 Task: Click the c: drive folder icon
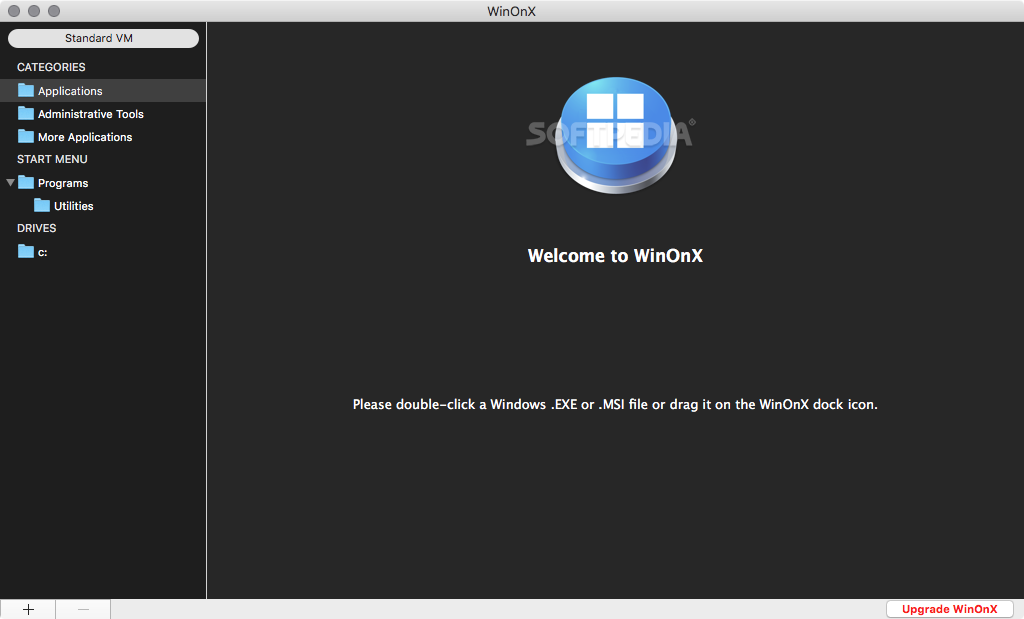pos(25,251)
